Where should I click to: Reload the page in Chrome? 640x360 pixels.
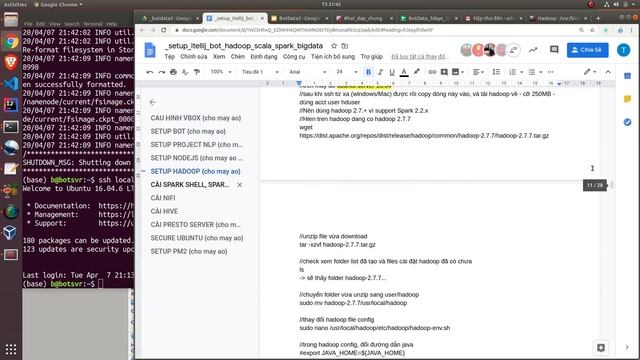click(x=164, y=30)
